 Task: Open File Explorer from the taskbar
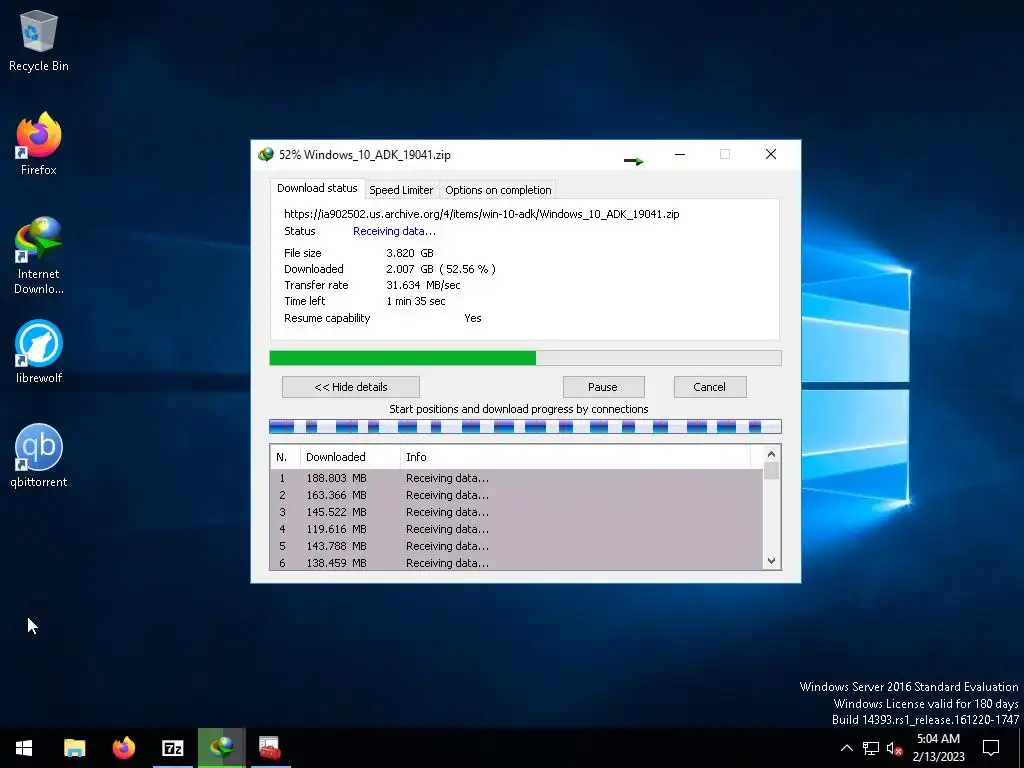click(74, 748)
